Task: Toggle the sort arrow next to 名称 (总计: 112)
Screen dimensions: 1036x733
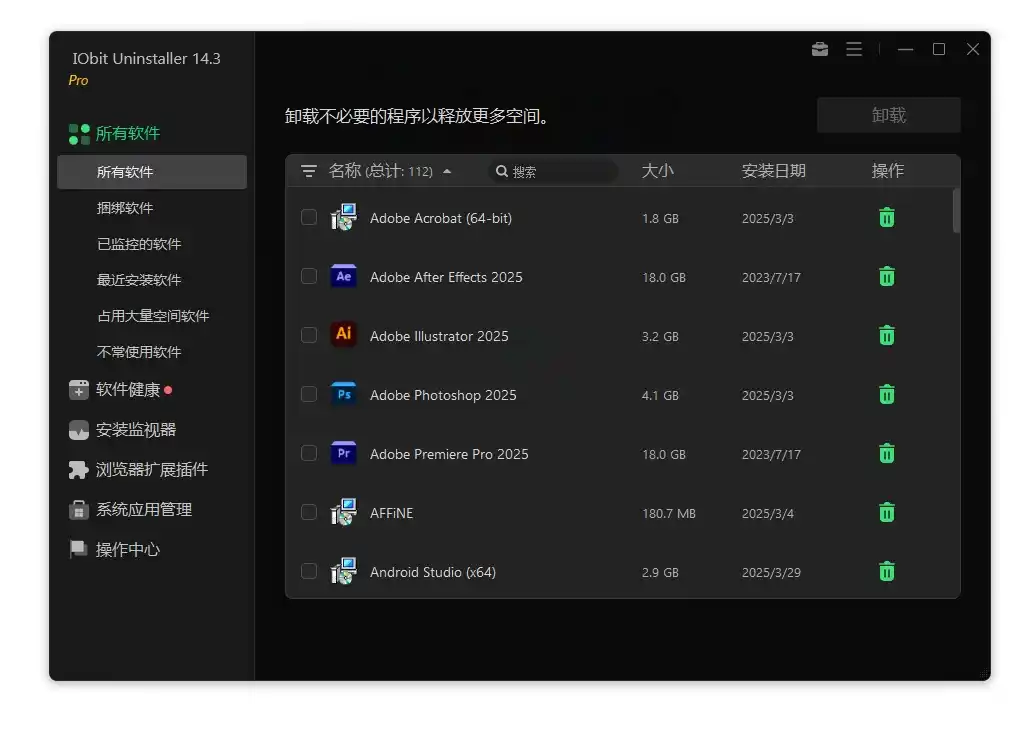Action: pyautogui.click(x=447, y=172)
